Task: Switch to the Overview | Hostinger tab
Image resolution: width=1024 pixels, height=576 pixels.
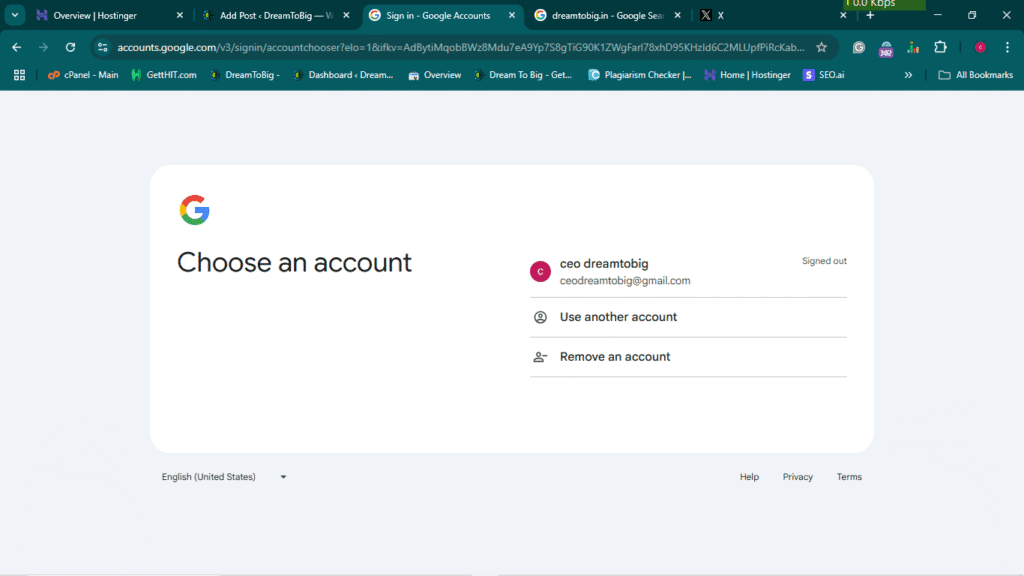Action: [98, 15]
